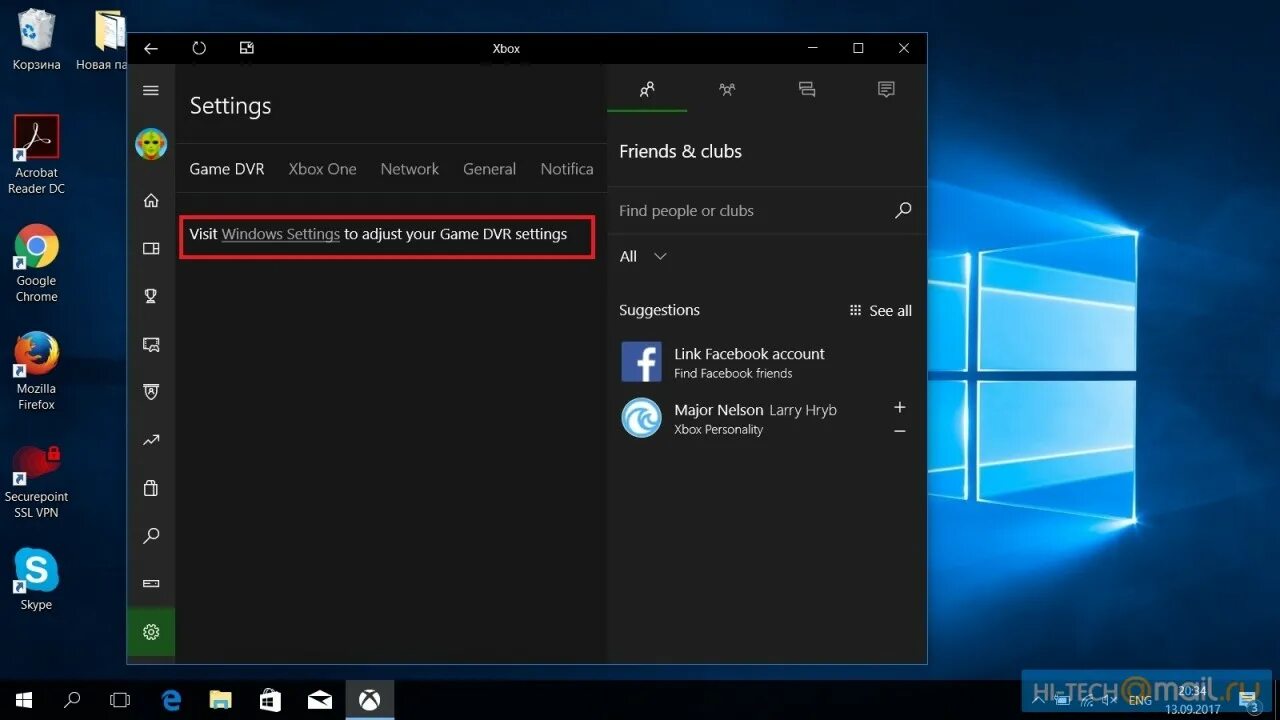Launch Microsoft Edge from taskbar
Viewport: 1280px width, 720px height.
(172, 700)
